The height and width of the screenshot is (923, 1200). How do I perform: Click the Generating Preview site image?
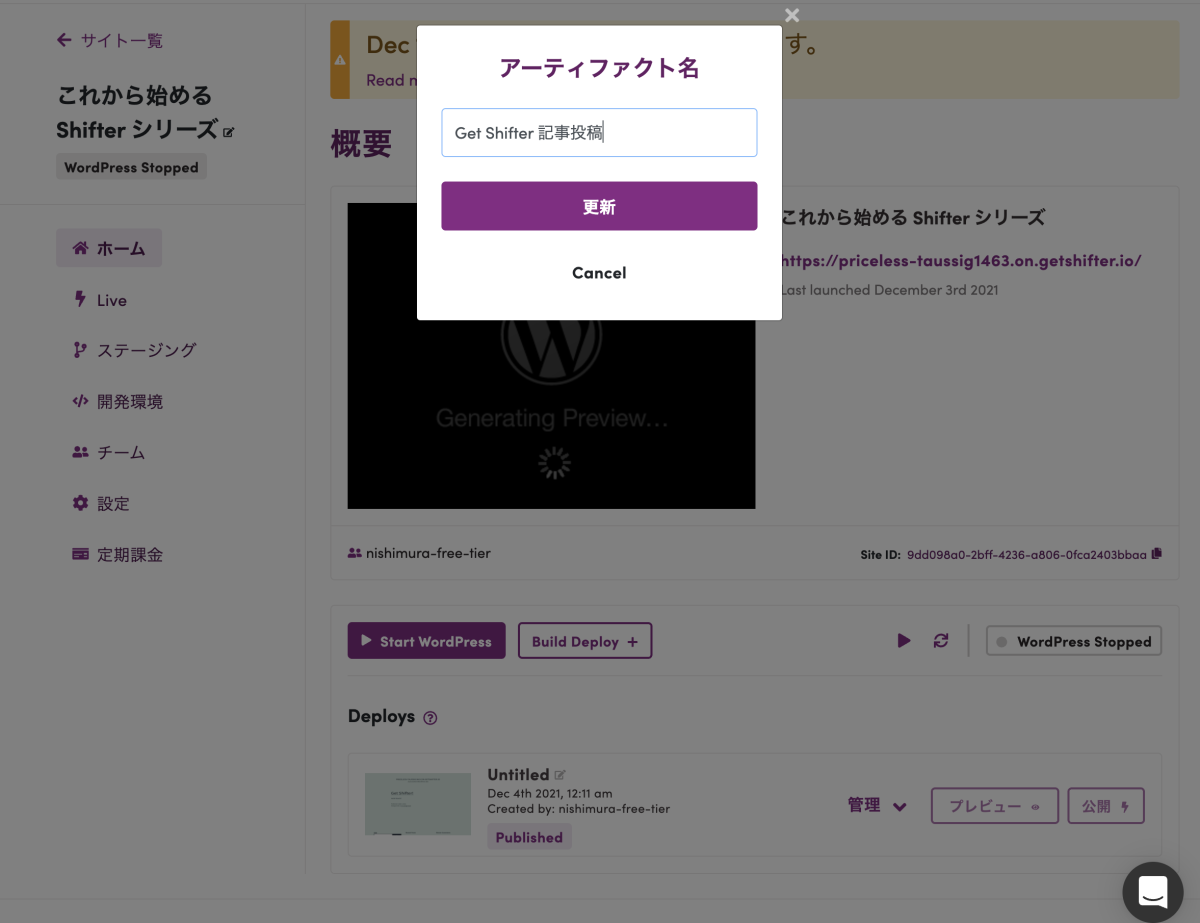point(552,355)
